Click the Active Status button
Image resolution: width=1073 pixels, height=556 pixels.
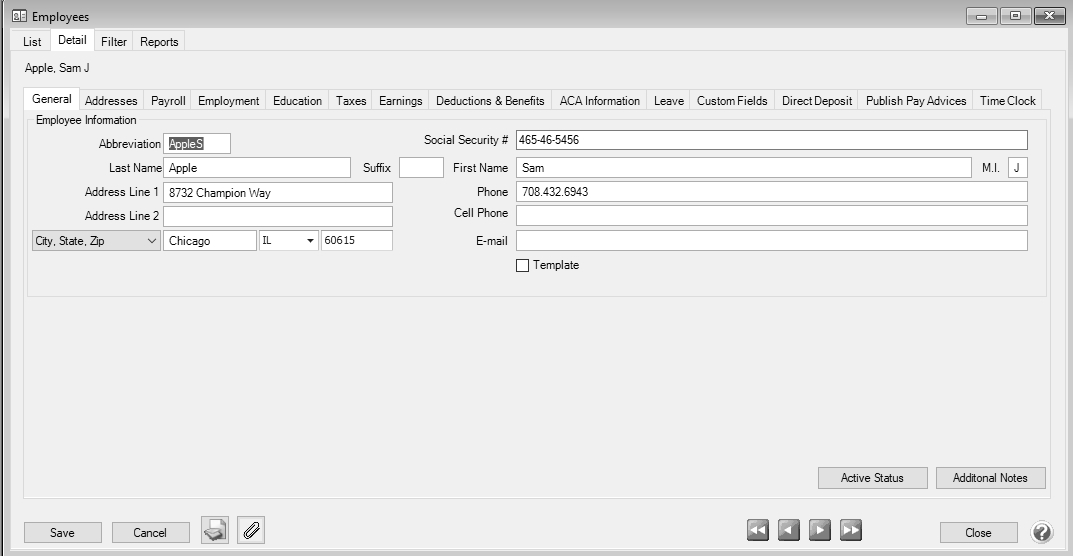[872, 478]
